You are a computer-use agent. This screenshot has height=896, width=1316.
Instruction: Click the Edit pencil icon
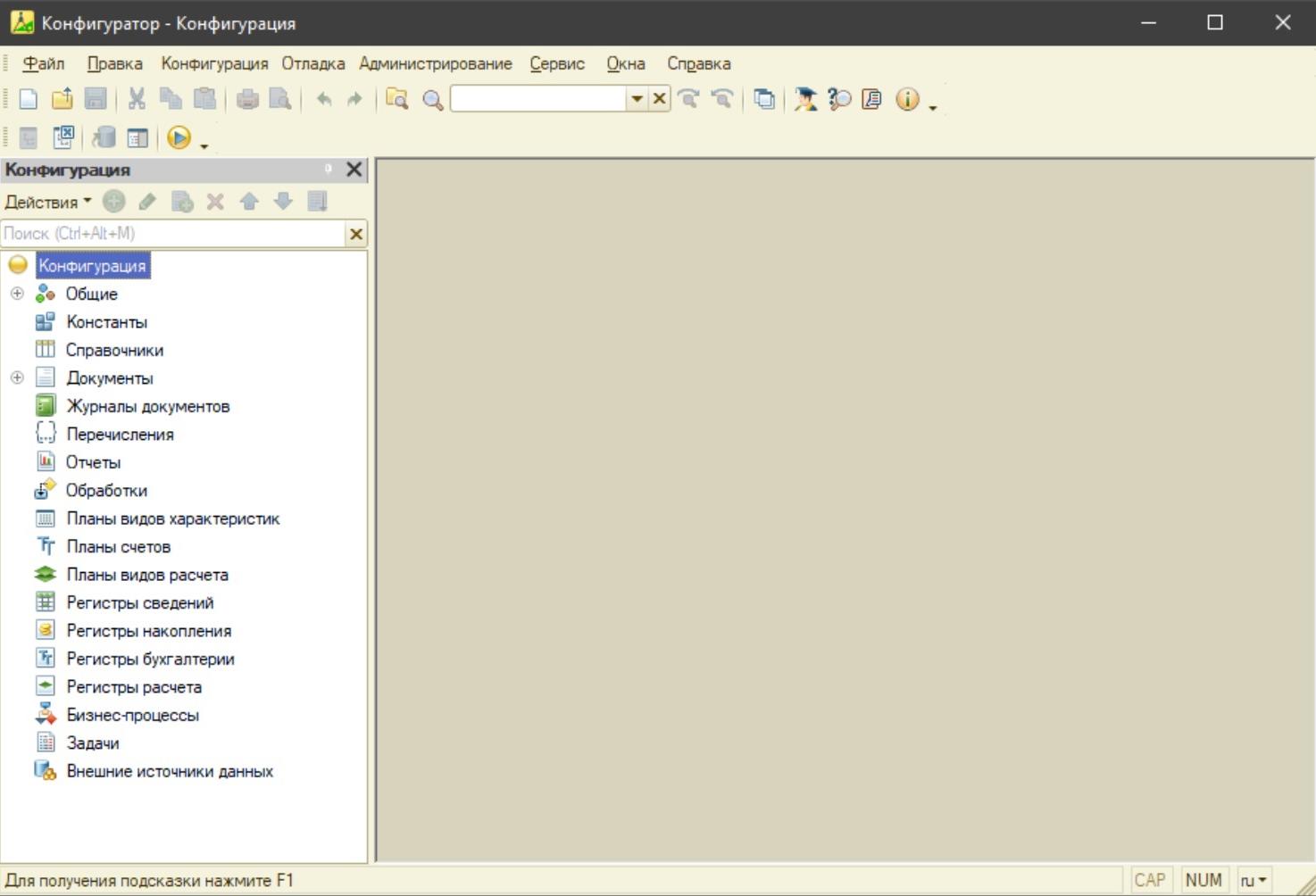(x=147, y=202)
